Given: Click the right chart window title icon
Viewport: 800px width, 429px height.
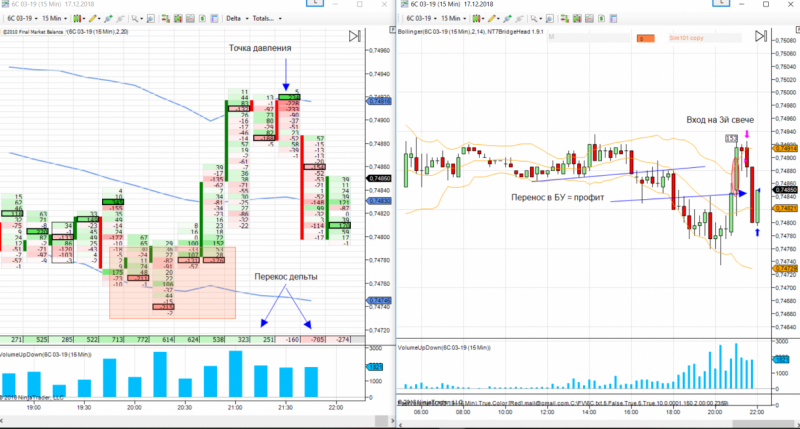Looking at the screenshot, I should pyautogui.click(x=405, y=4).
